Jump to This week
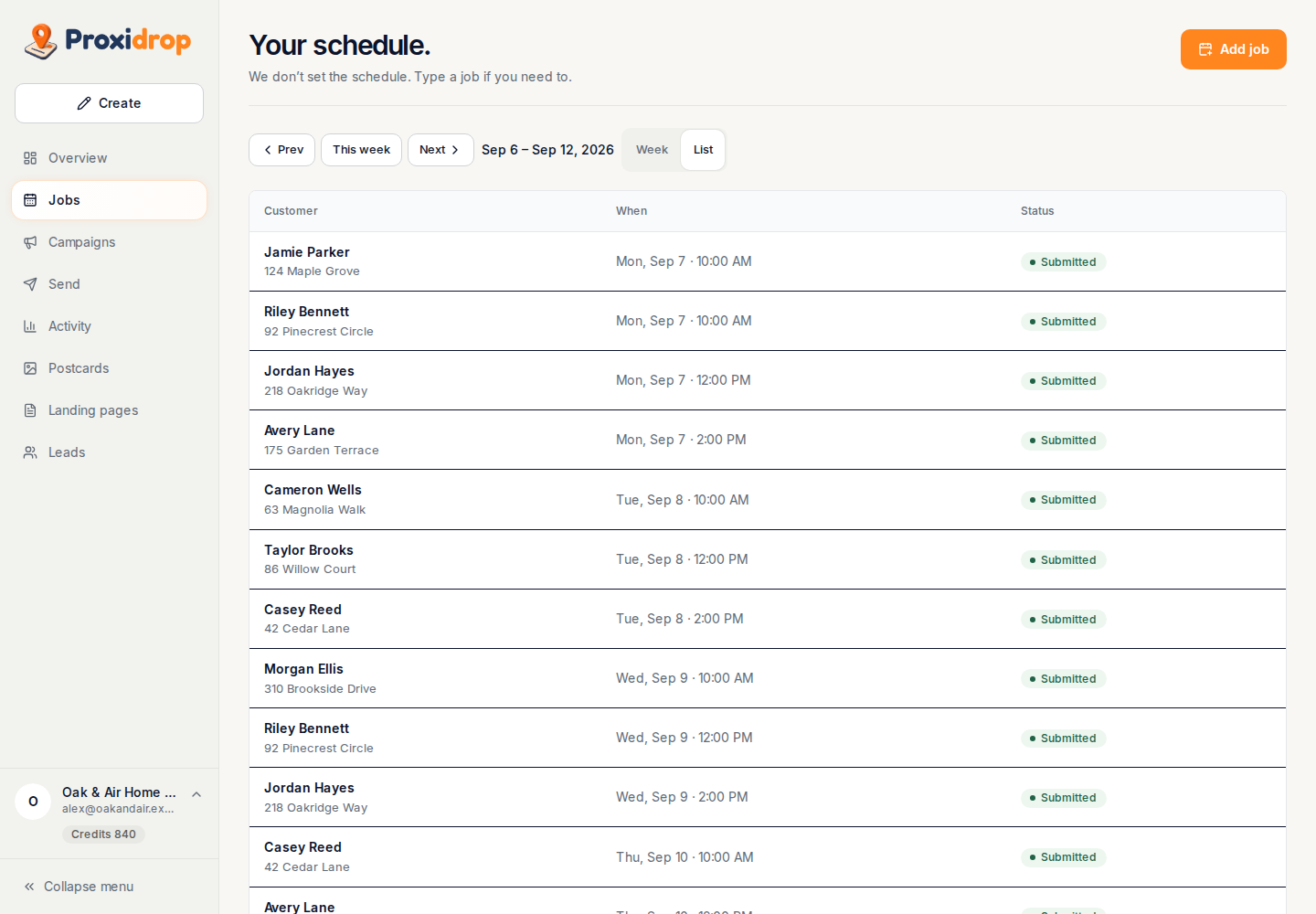This screenshot has height=914, width=1316. (361, 150)
